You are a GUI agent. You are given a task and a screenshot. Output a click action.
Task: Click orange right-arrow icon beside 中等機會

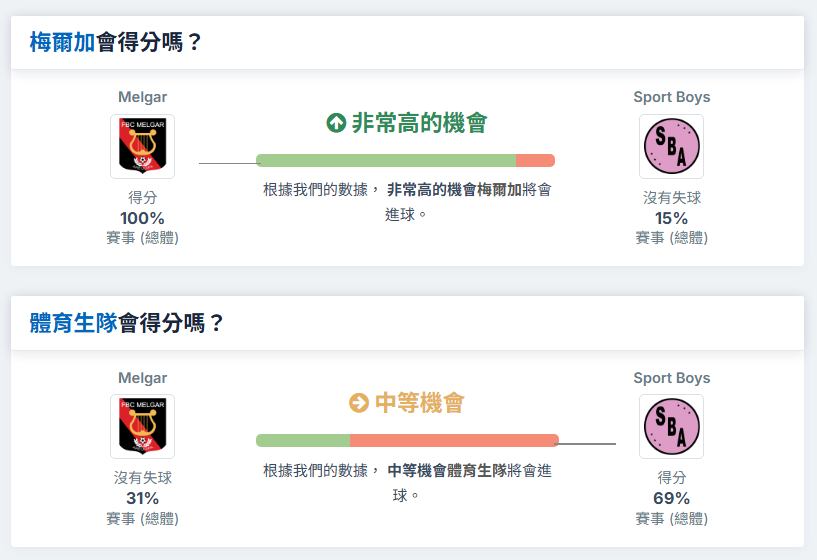point(358,403)
